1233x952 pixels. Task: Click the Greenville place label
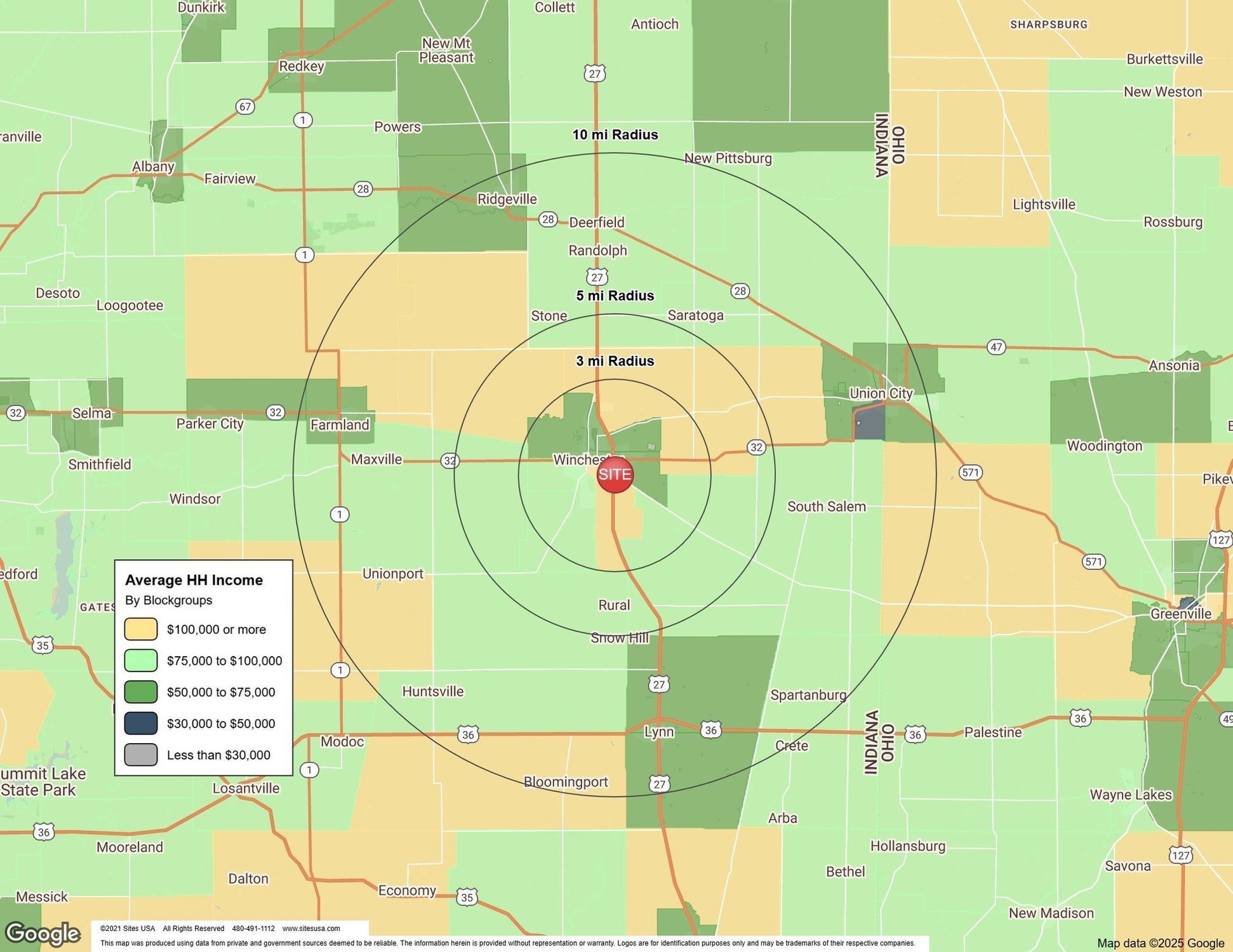1180,614
